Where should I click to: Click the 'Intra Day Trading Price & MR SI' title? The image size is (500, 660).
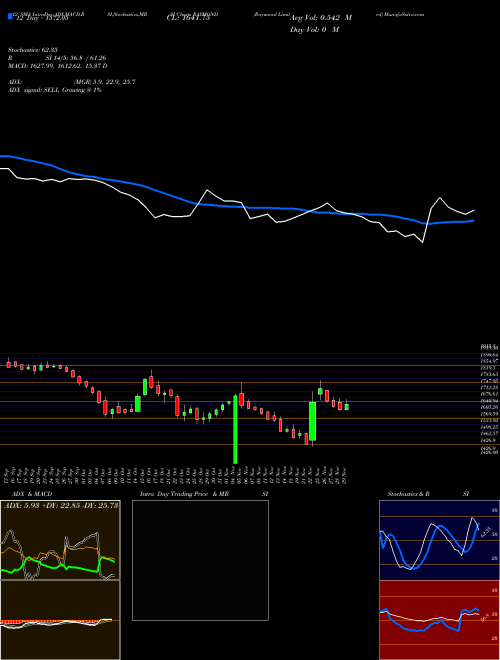click(x=204, y=494)
